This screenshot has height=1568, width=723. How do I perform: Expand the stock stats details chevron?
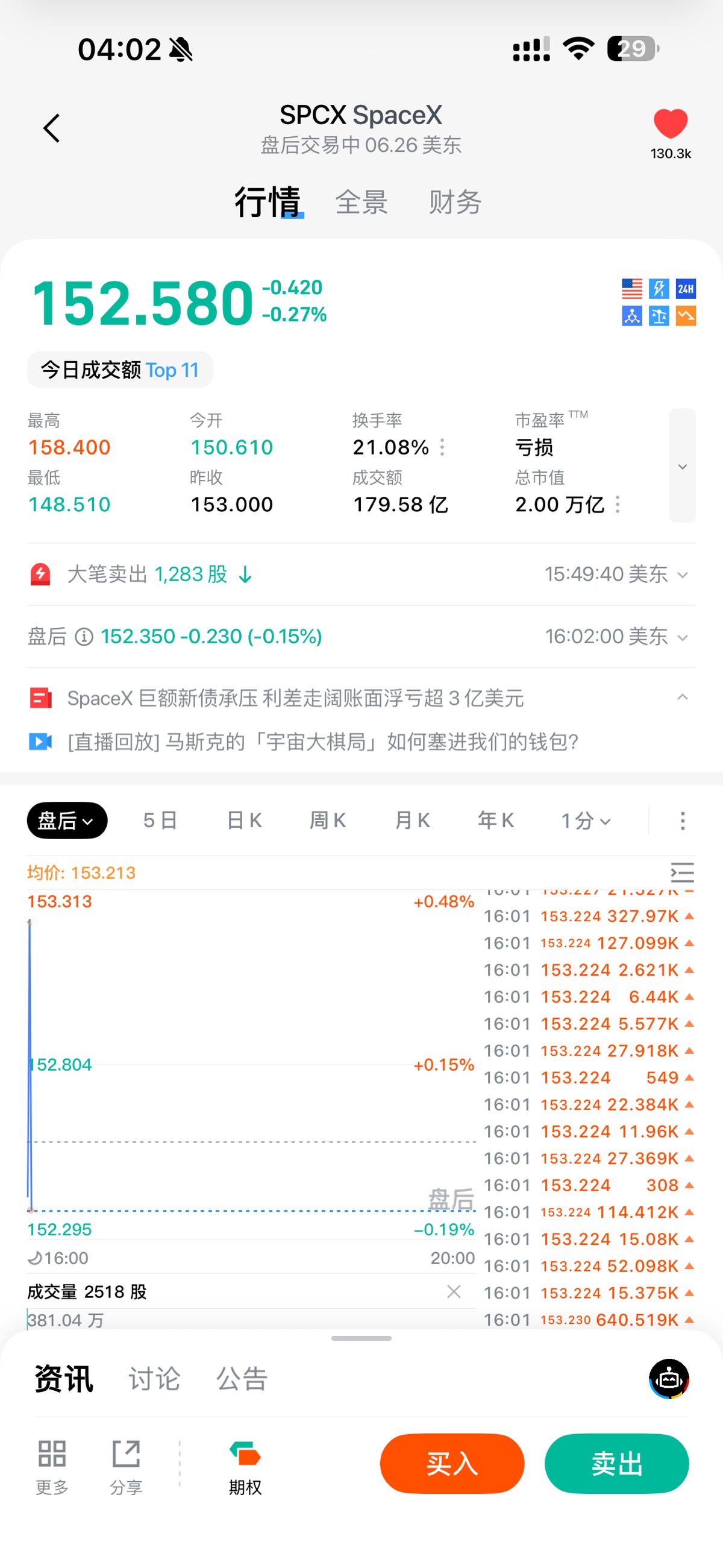(682, 465)
